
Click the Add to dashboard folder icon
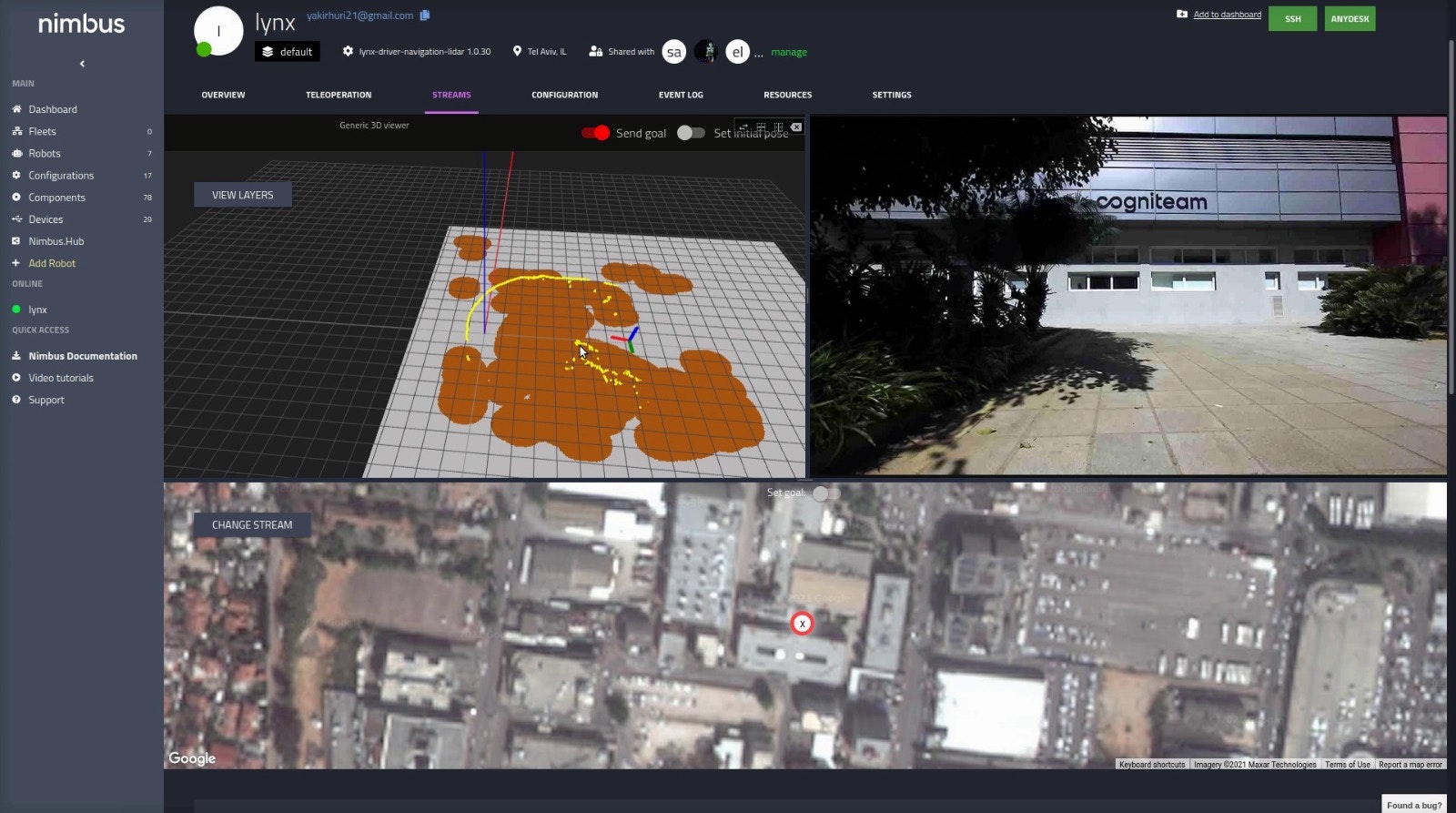coord(1182,15)
